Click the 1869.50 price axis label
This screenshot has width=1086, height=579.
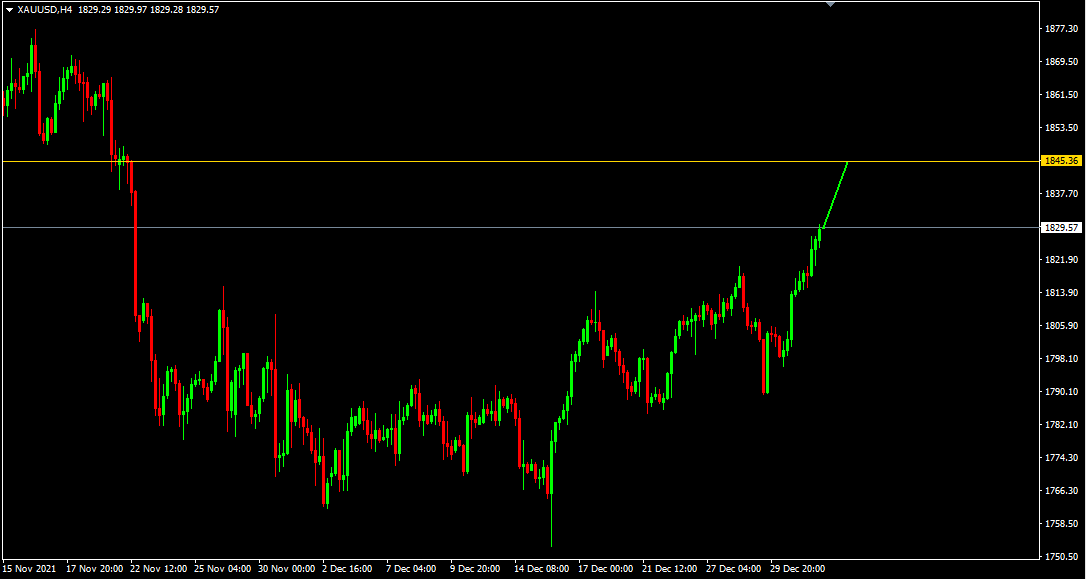(x=1062, y=62)
